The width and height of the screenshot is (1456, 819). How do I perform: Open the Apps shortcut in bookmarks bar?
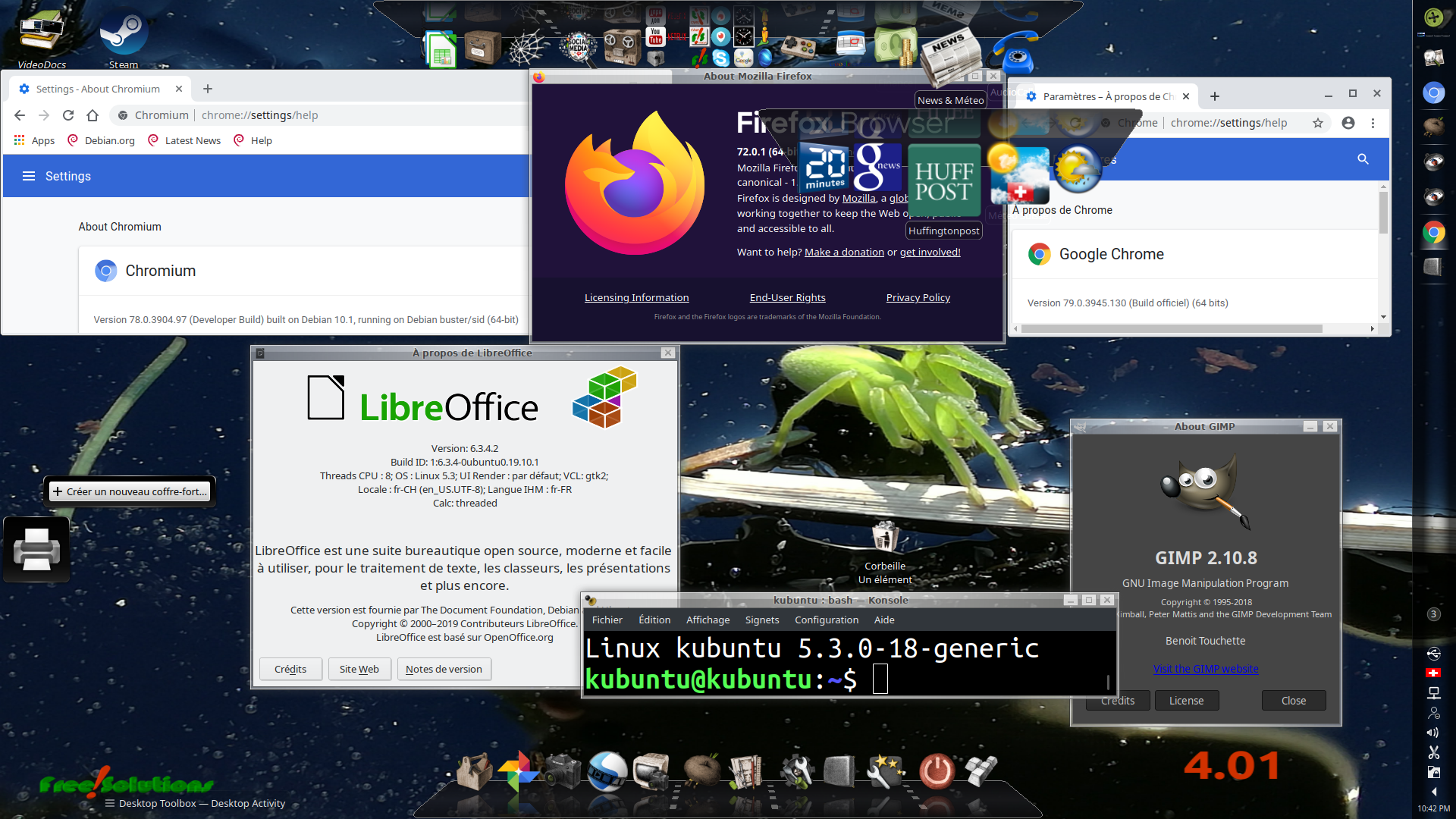click(x=35, y=140)
